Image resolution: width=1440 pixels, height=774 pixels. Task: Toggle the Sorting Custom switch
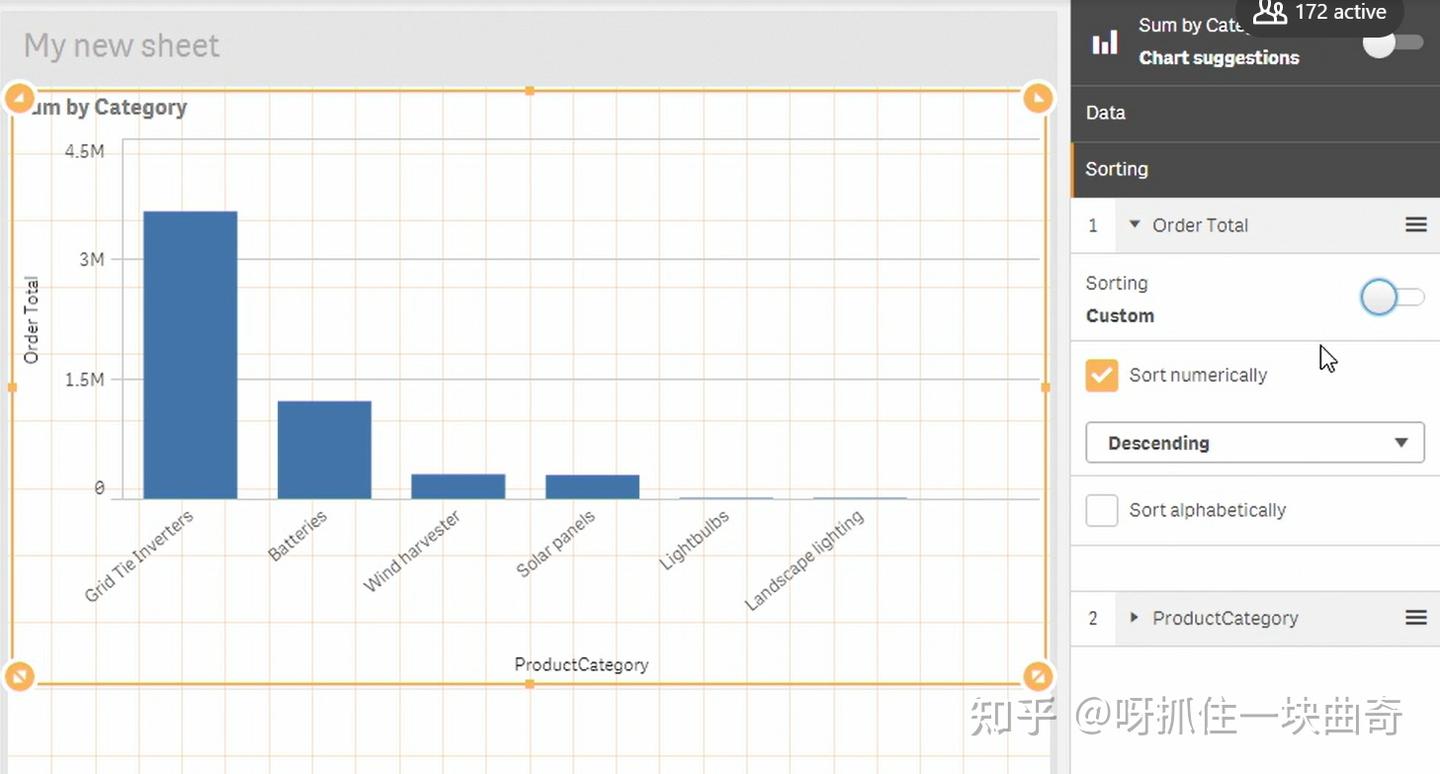pyautogui.click(x=1393, y=297)
